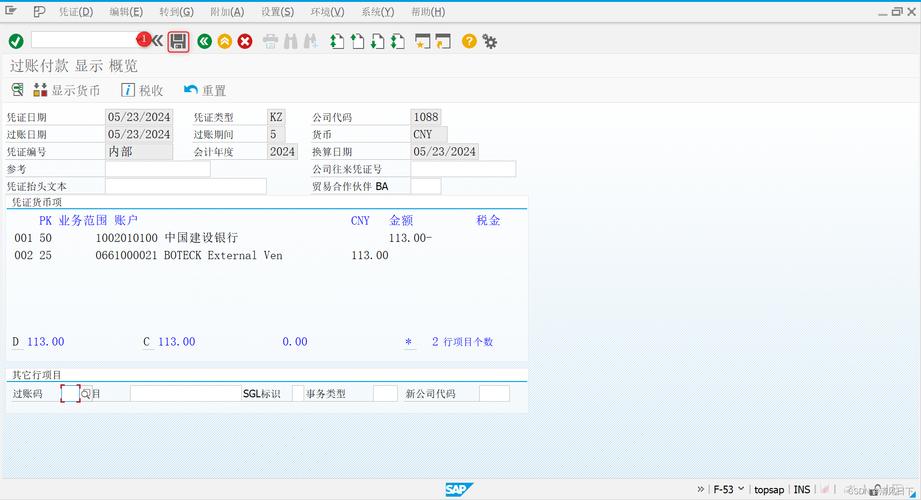Click amount 113.00- on line 001
This screenshot has height=500, width=921.
(410, 238)
